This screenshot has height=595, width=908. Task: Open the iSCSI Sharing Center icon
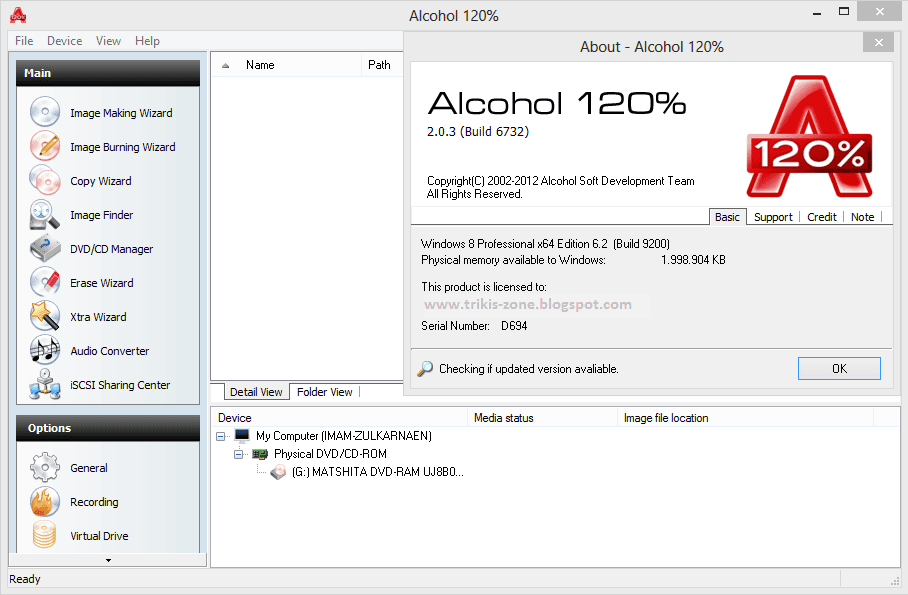[x=45, y=385]
